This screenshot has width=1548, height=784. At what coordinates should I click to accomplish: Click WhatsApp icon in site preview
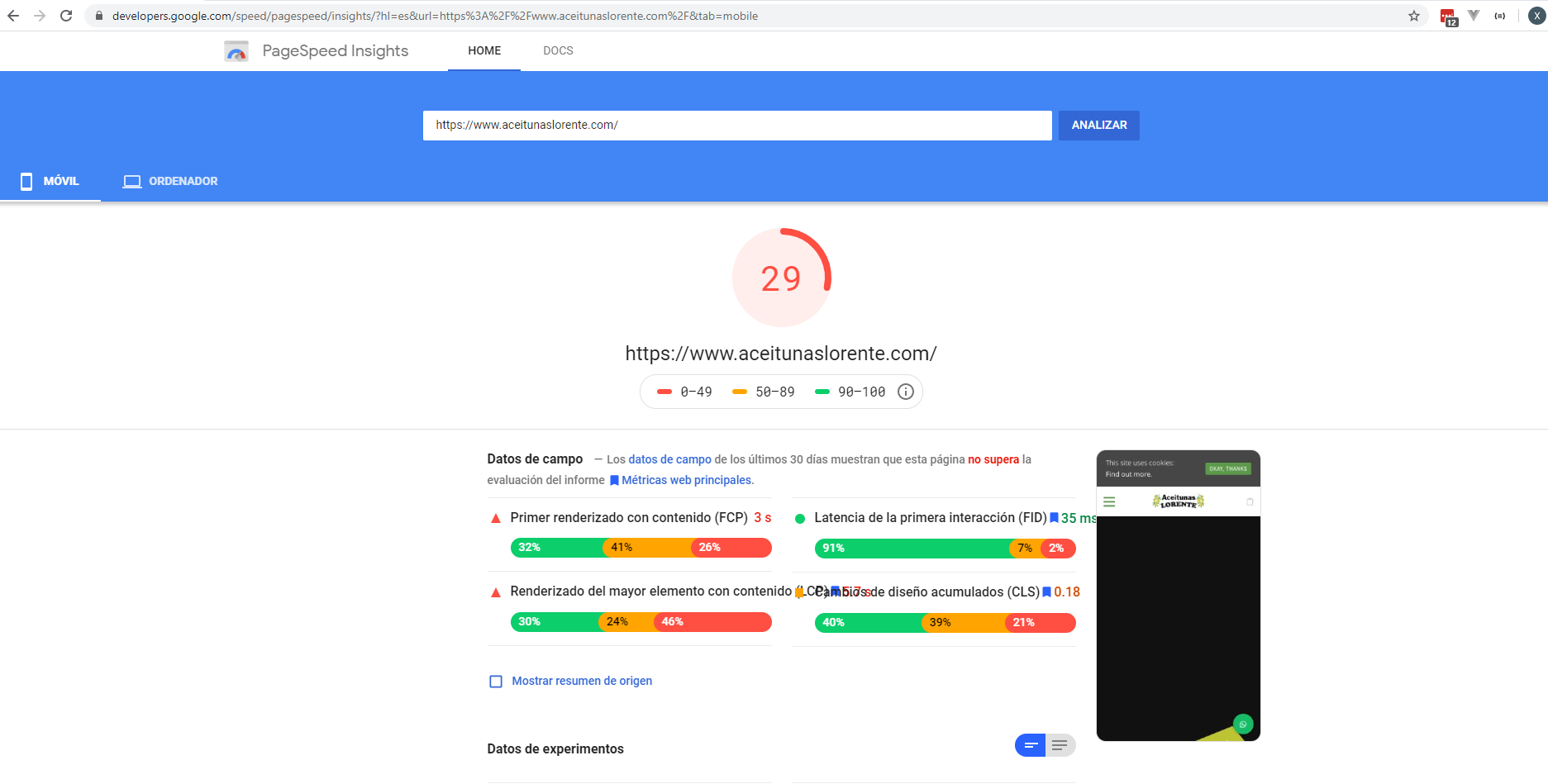click(1242, 724)
